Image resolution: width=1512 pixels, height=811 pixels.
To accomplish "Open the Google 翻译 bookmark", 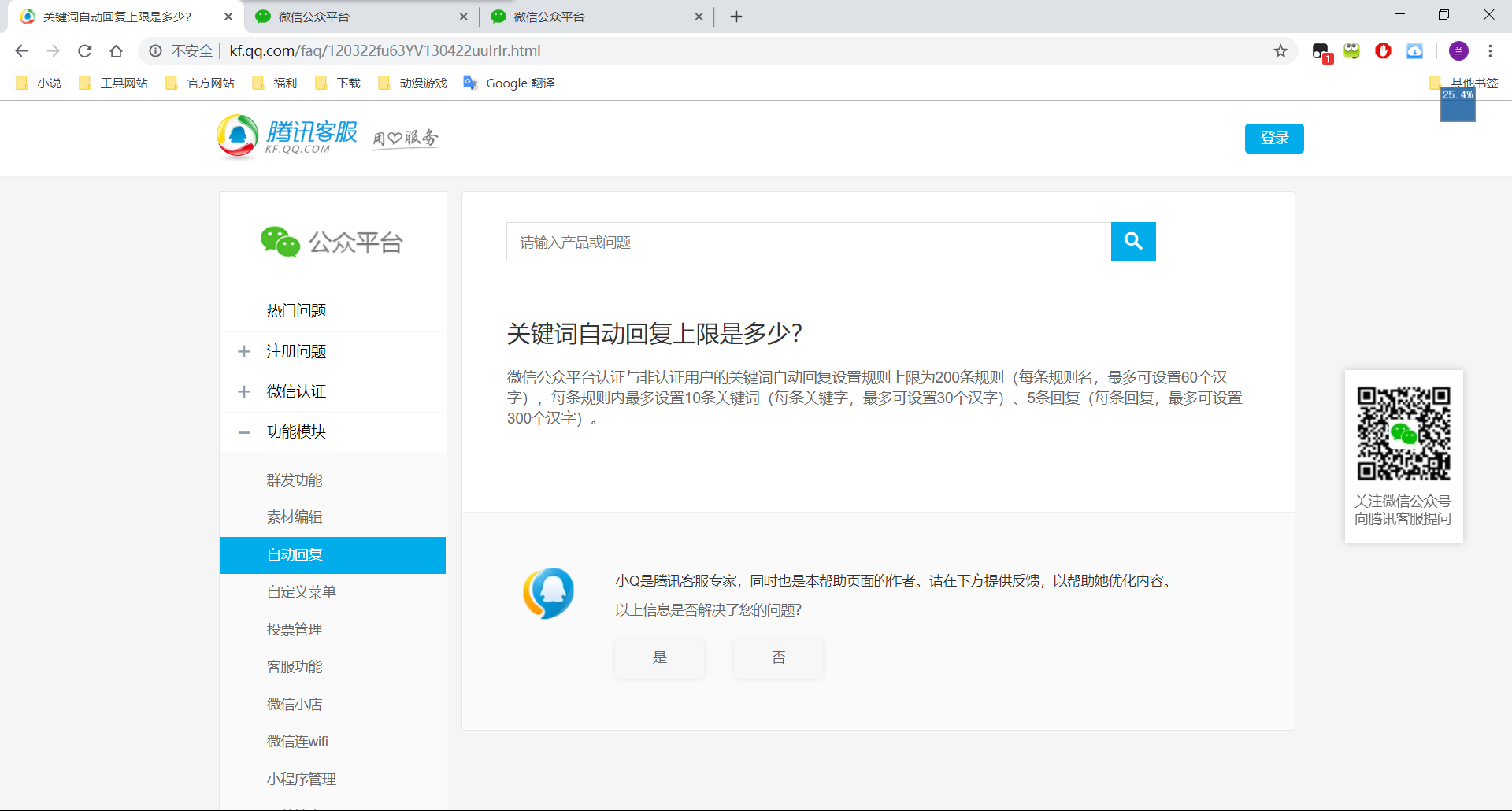I will pyautogui.click(x=510, y=83).
